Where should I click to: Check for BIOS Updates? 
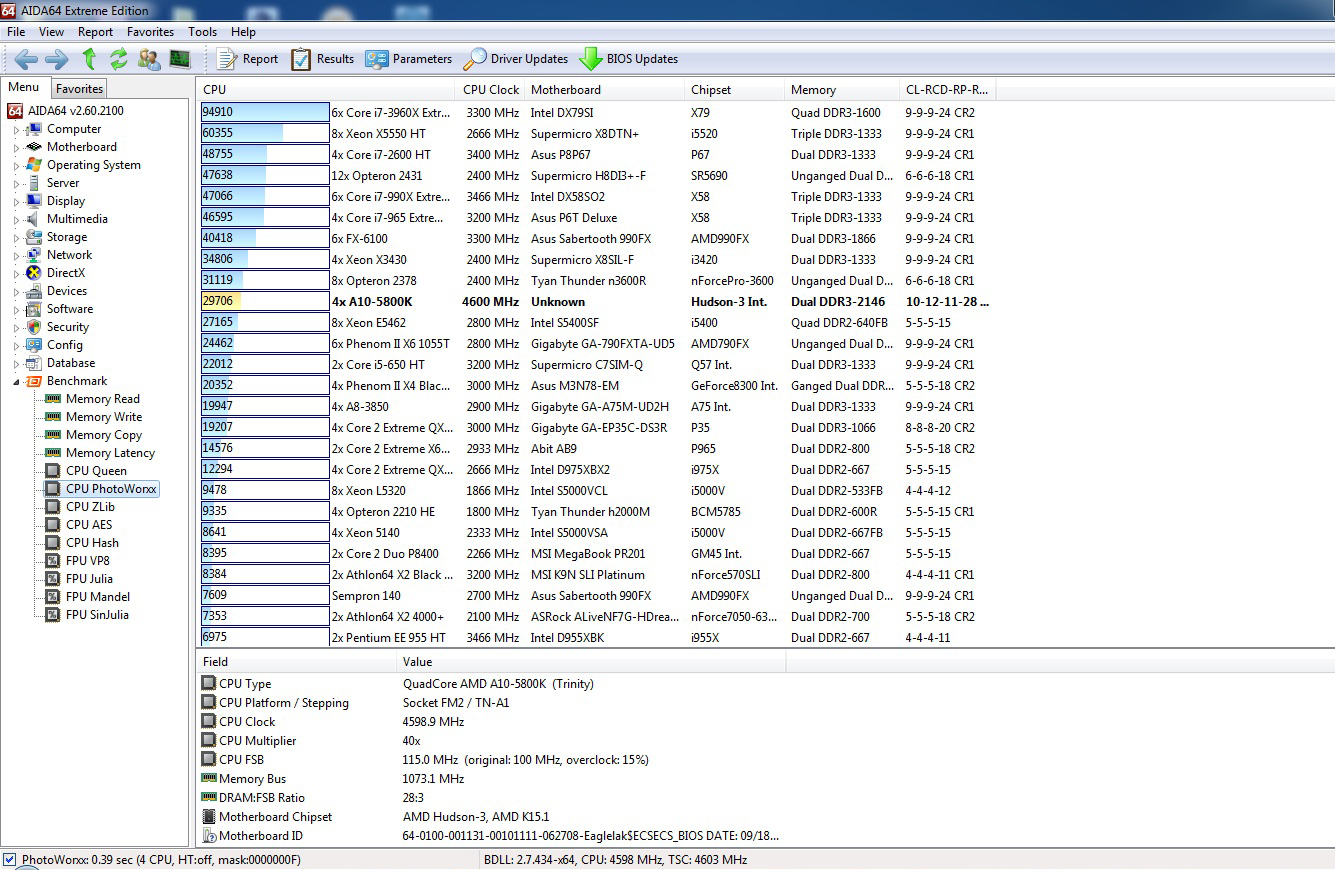click(x=628, y=59)
